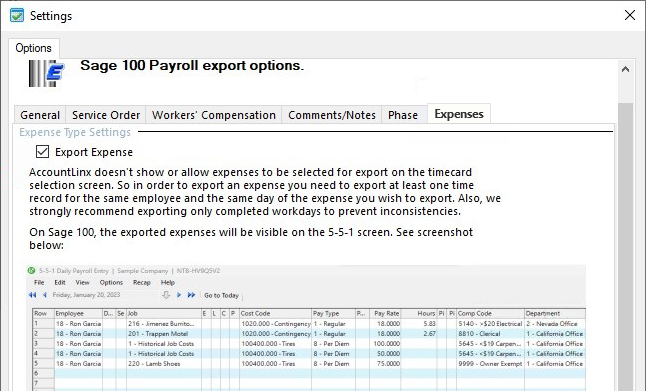Click '220 - Lamb Shoes' job cell in screenshot
Image resolution: width=646 pixels, height=391 pixels.
point(164,364)
